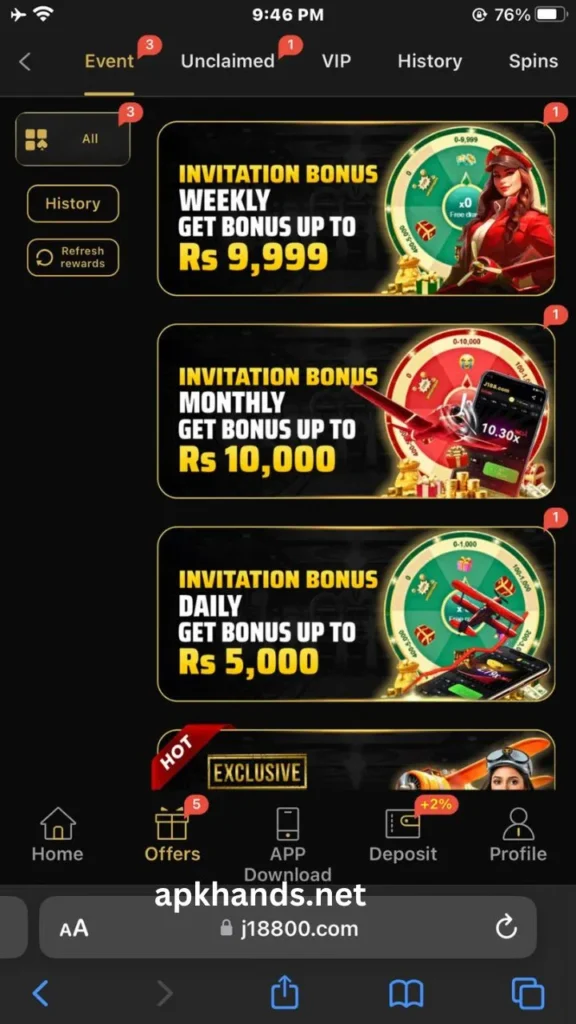
Task: Switch to the Unclaimed tab
Action: pyautogui.click(x=228, y=61)
